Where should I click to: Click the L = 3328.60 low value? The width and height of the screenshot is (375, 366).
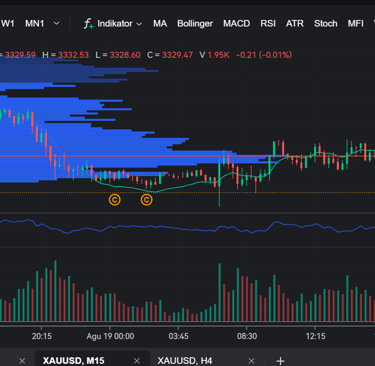pos(118,55)
